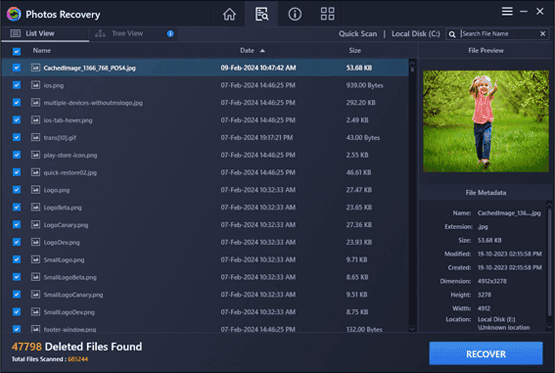
Task: Click file icon for Logo.png
Action: (35, 190)
